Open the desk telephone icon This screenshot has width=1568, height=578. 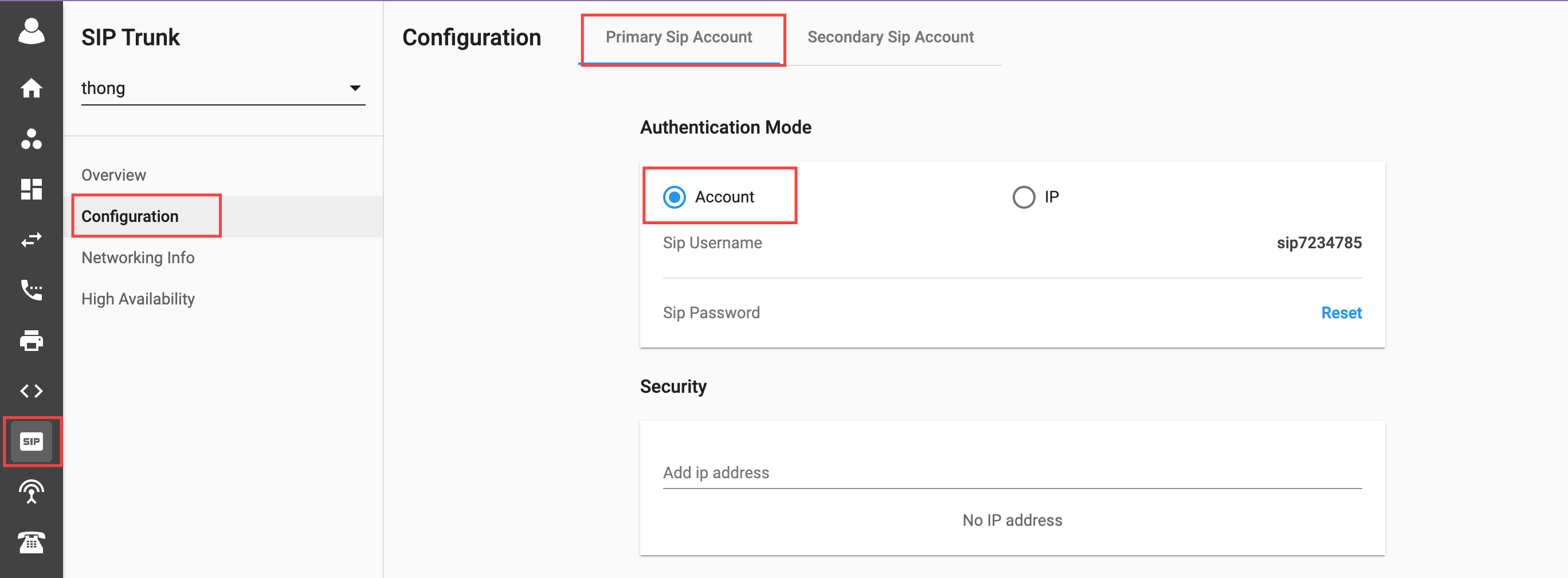click(x=31, y=542)
